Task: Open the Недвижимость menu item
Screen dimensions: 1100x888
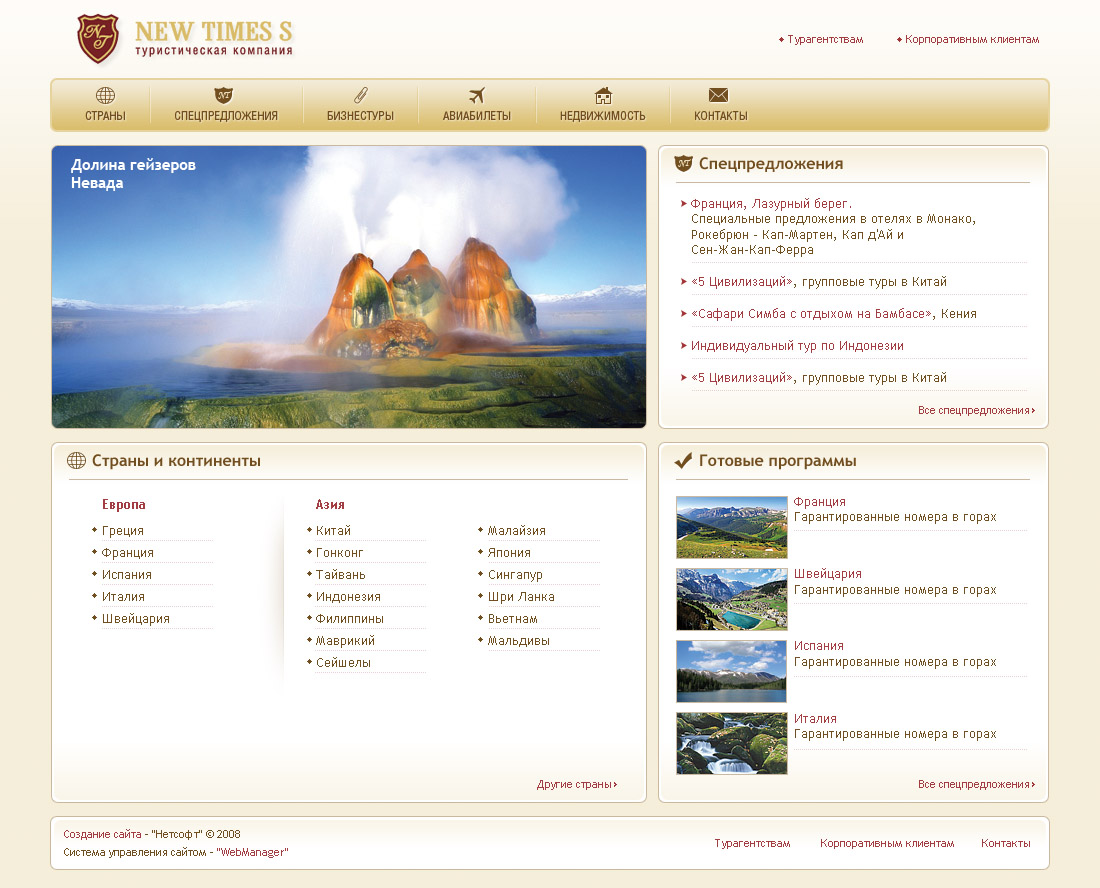Action: 603,116
